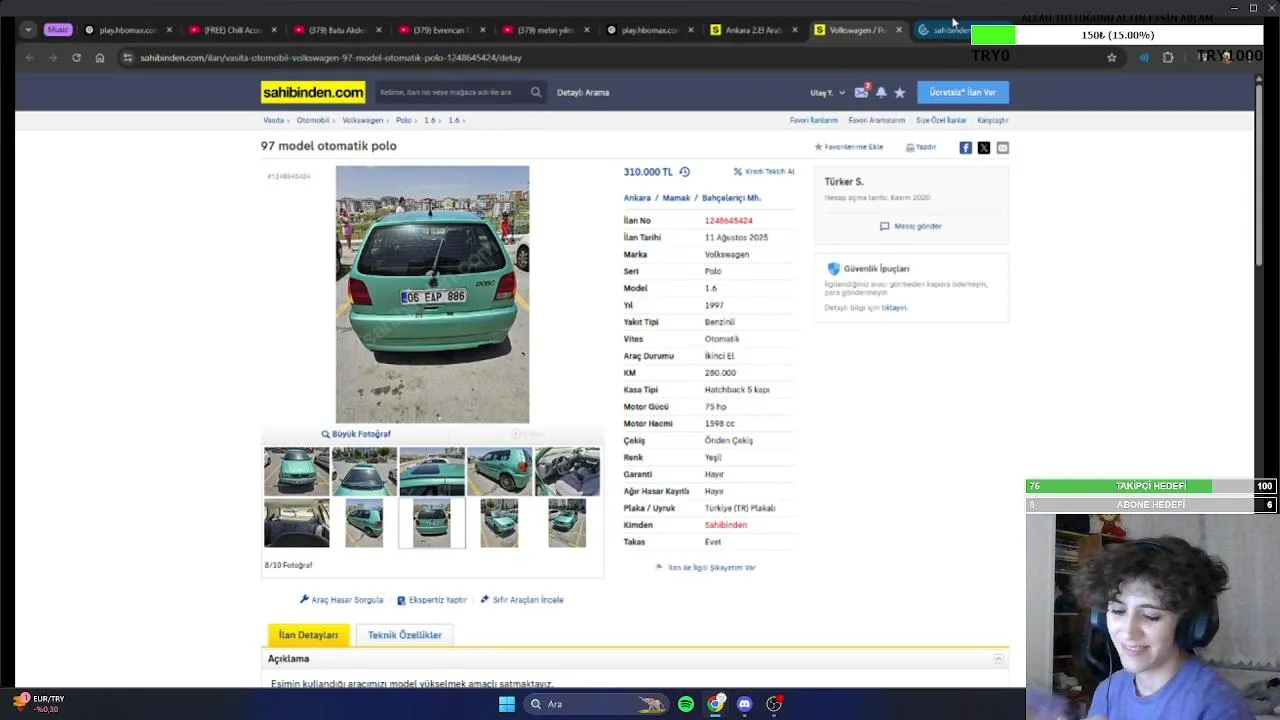Share listing by email icon
The width and height of the screenshot is (1280, 720).
1002,148
